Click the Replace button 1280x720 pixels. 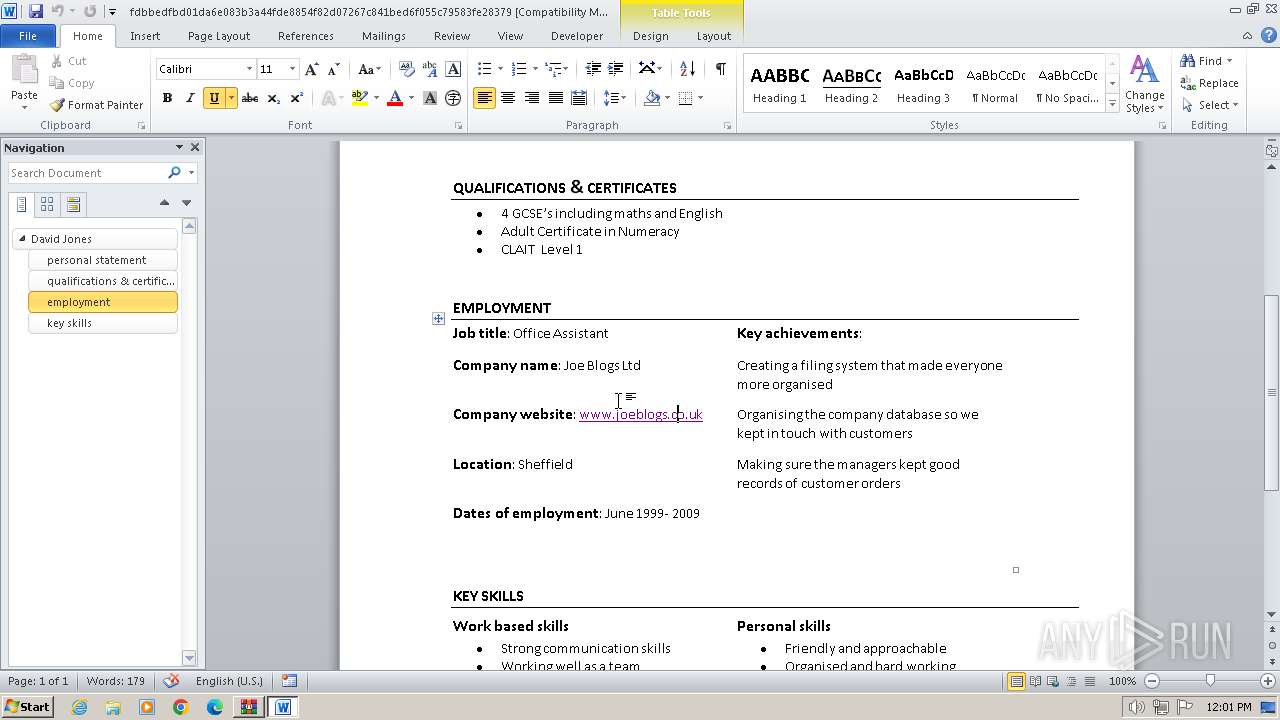point(1210,83)
